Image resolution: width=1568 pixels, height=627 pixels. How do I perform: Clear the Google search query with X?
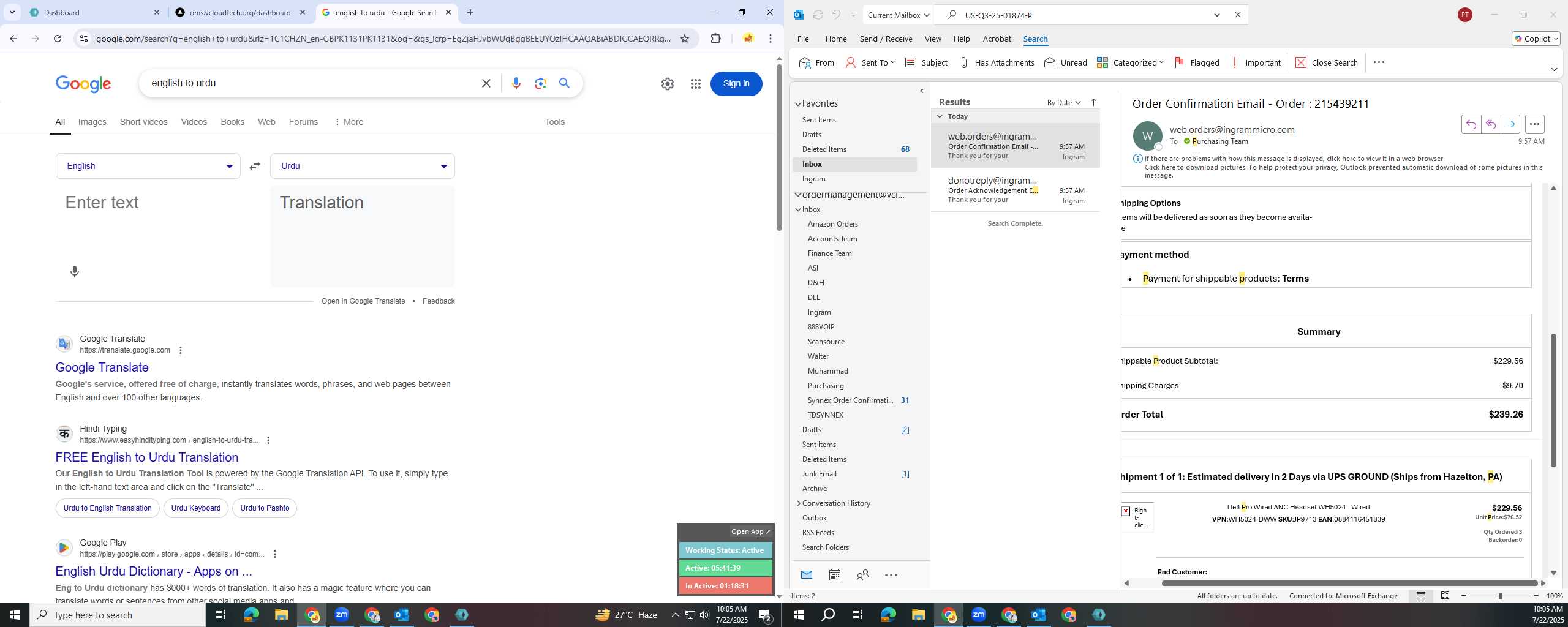coord(486,83)
